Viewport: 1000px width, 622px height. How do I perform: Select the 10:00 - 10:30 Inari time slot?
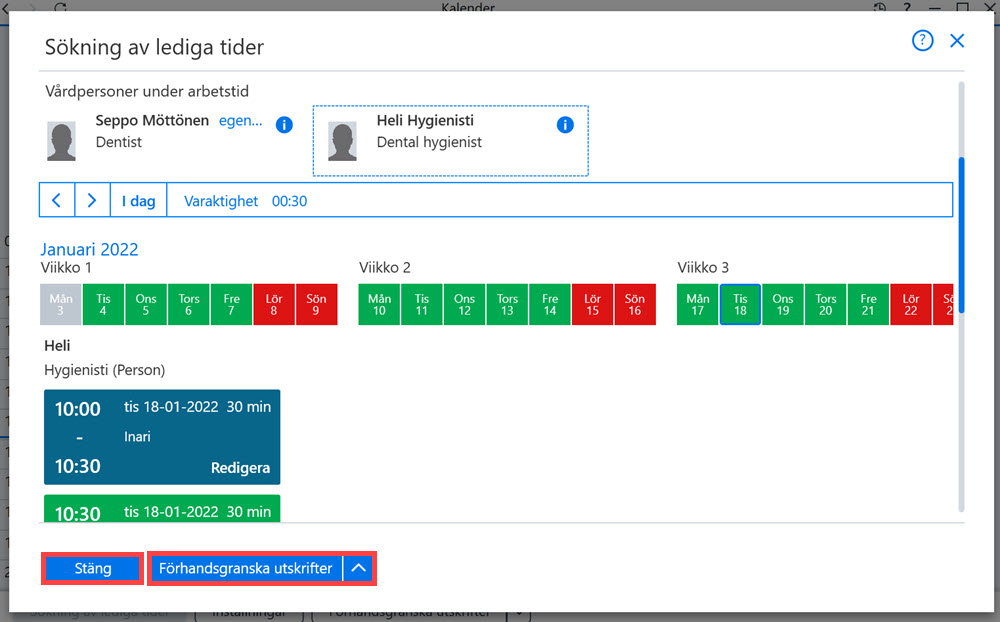[162, 437]
